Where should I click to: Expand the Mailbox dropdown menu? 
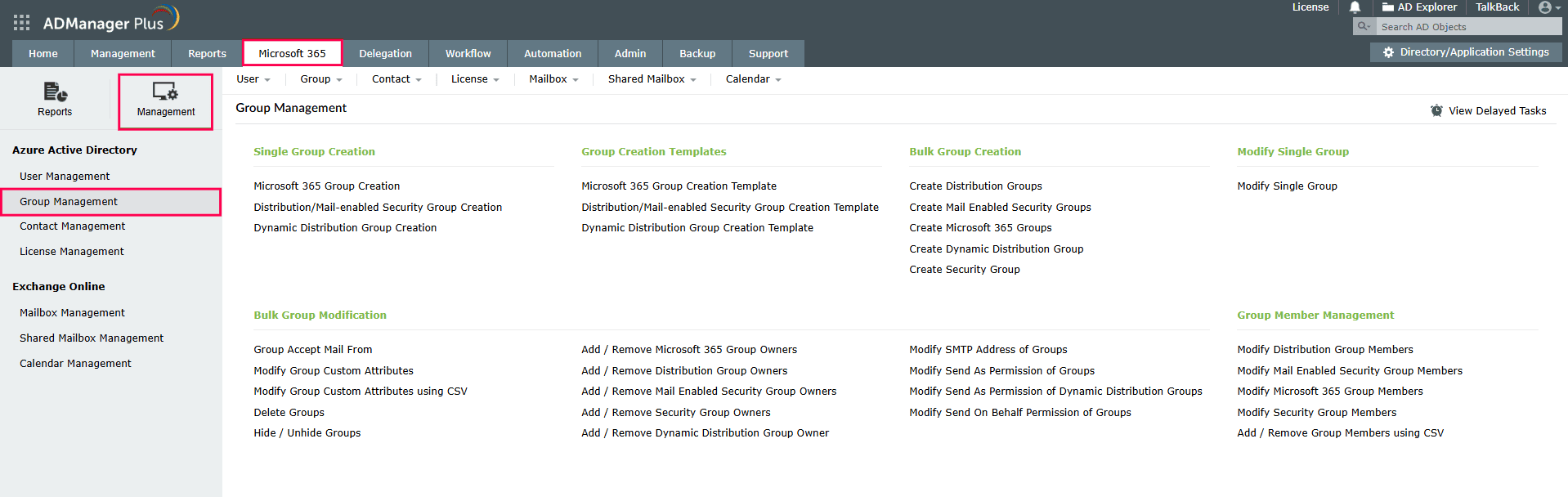point(553,79)
